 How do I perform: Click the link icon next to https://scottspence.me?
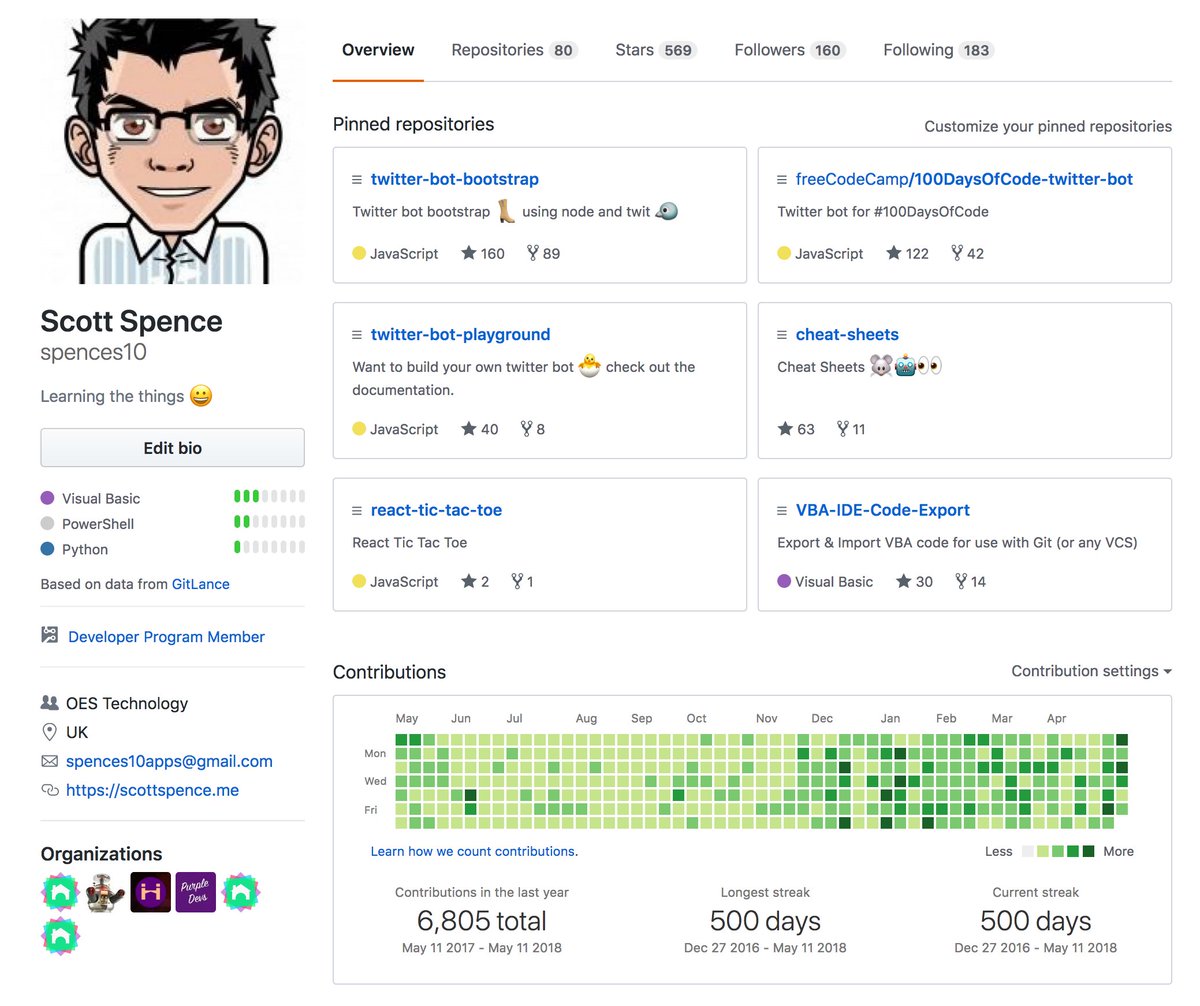48,790
